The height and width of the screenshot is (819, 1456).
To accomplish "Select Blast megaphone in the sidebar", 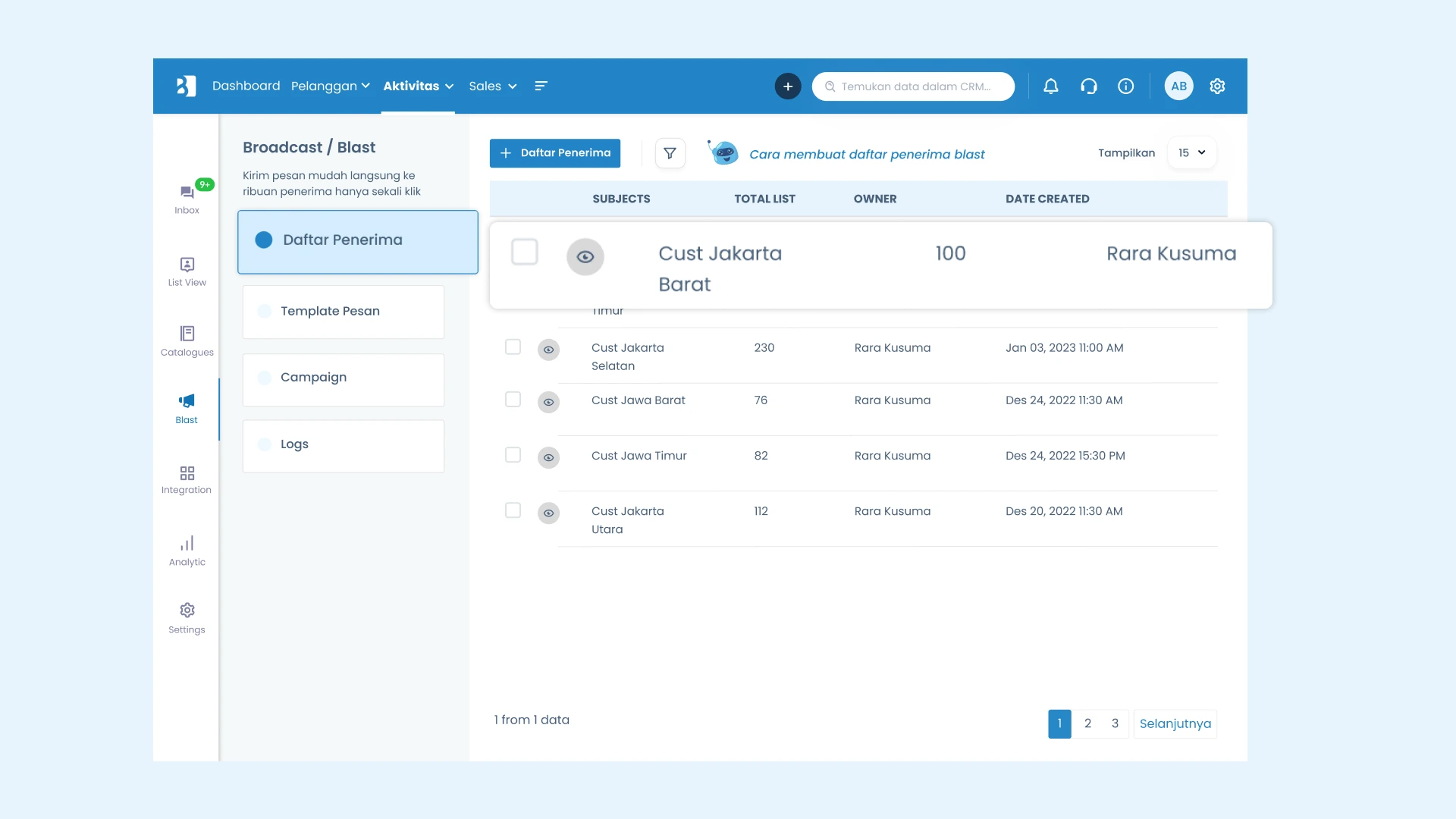I will pos(187,409).
